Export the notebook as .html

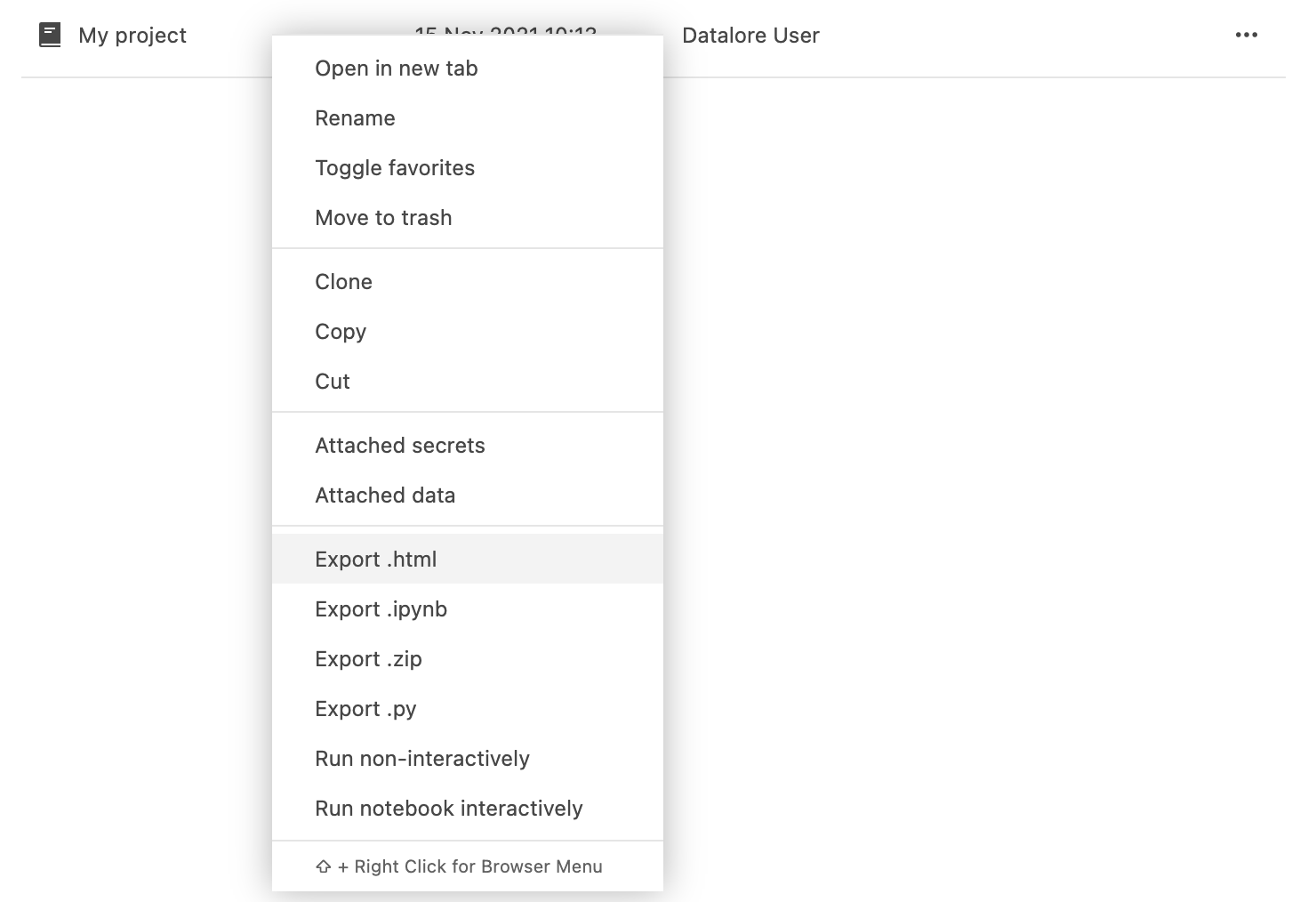[x=375, y=559]
